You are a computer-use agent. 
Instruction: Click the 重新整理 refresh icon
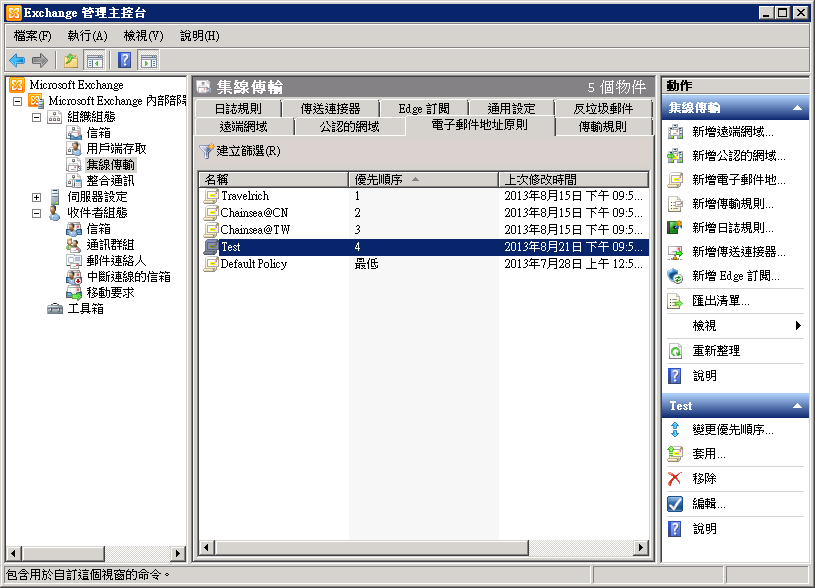(x=675, y=351)
